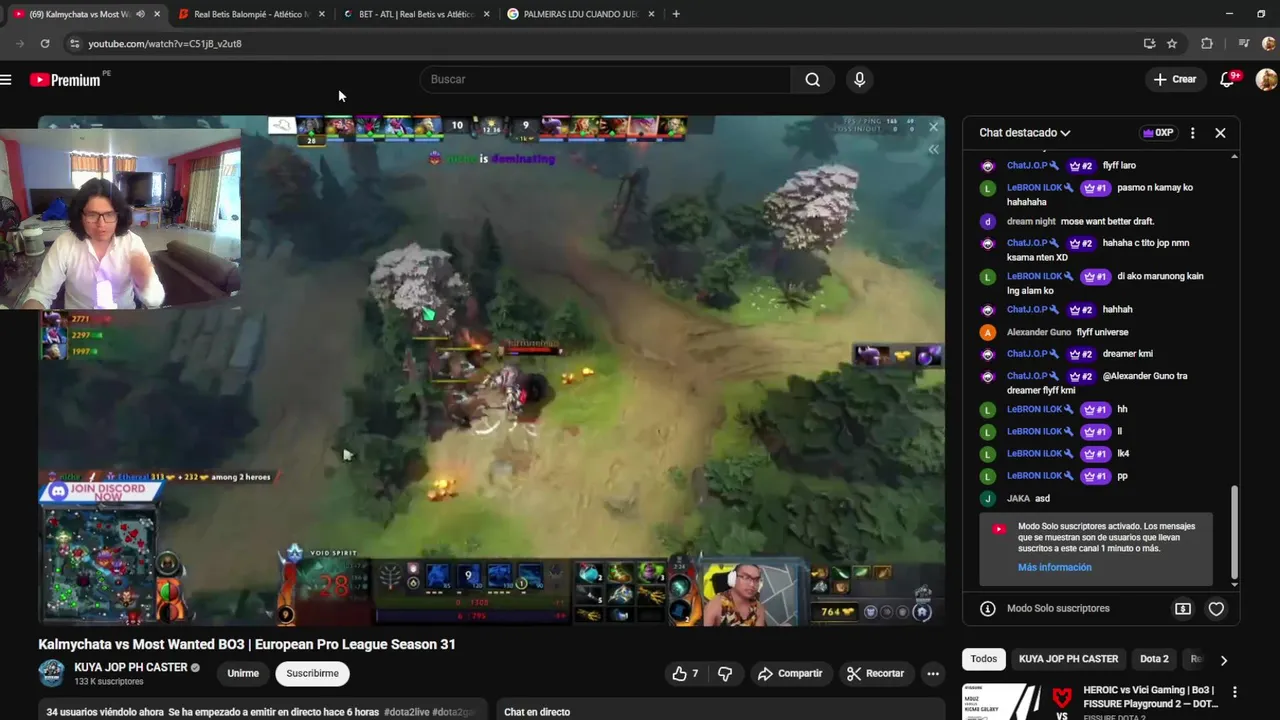Share the video via Compartir
This screenshot has height=720, width=1280.
coord(790,674)
